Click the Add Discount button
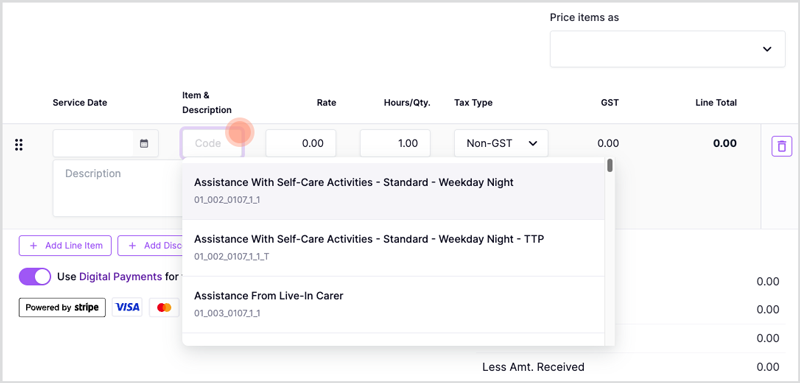The image size is (800, 383). coord(150,246)
